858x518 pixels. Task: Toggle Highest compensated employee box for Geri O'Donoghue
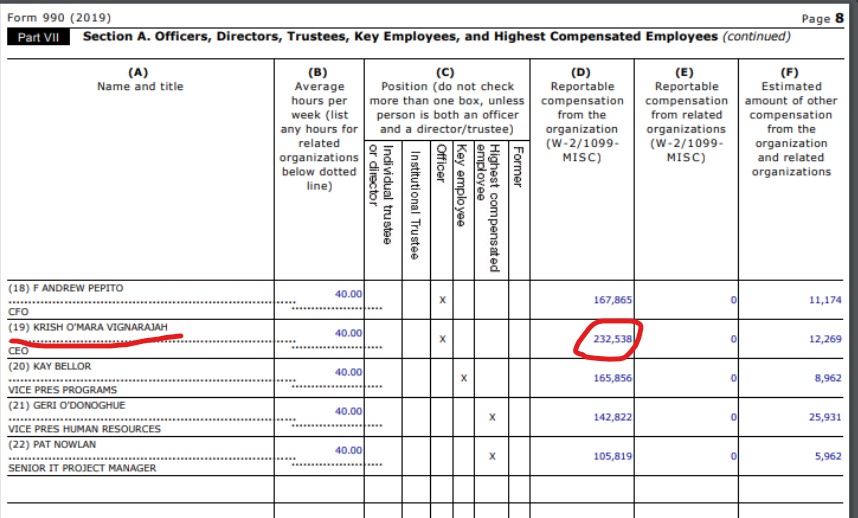pos(491,417)
